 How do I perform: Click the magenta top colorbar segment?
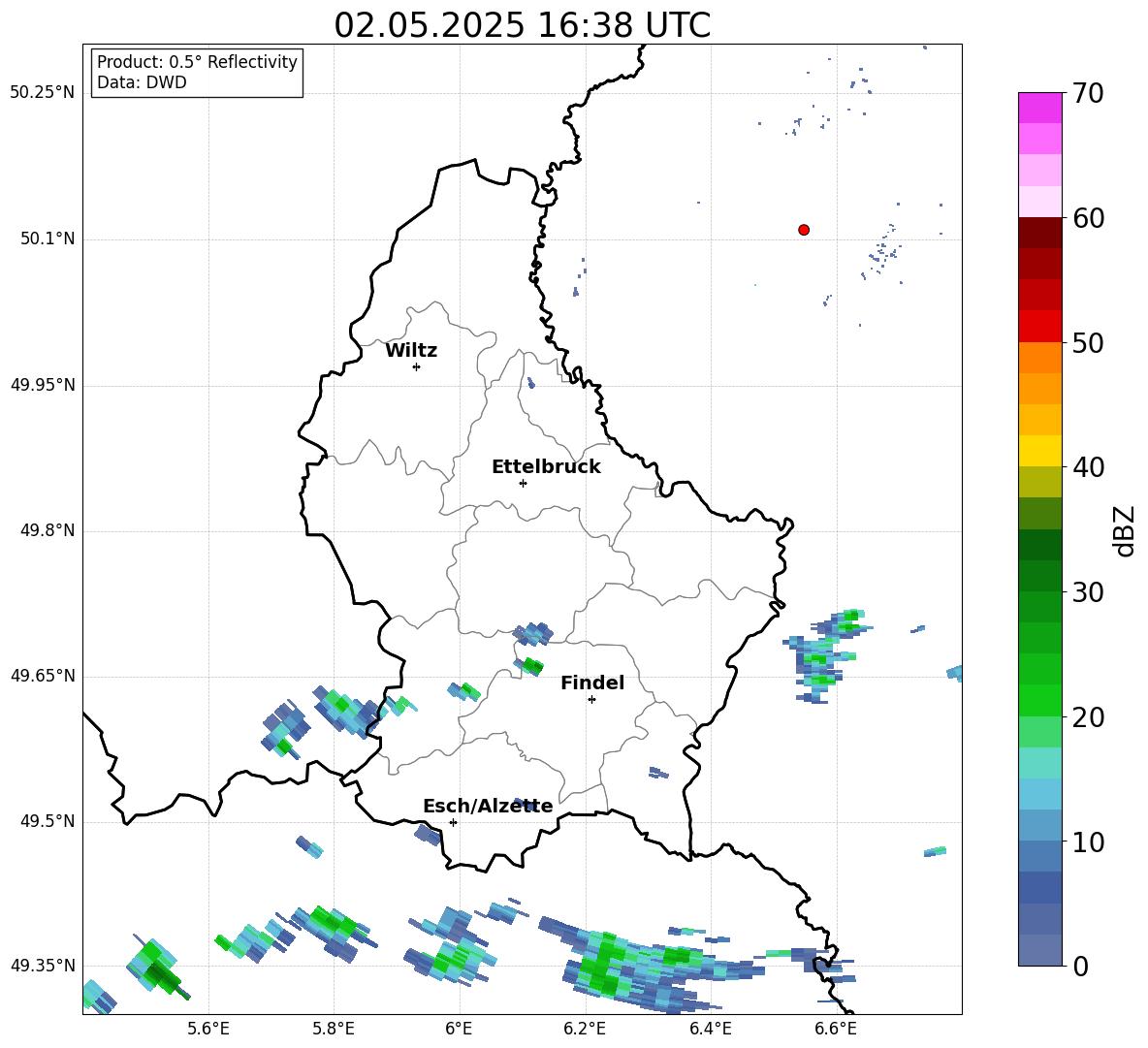point(1039,108)
